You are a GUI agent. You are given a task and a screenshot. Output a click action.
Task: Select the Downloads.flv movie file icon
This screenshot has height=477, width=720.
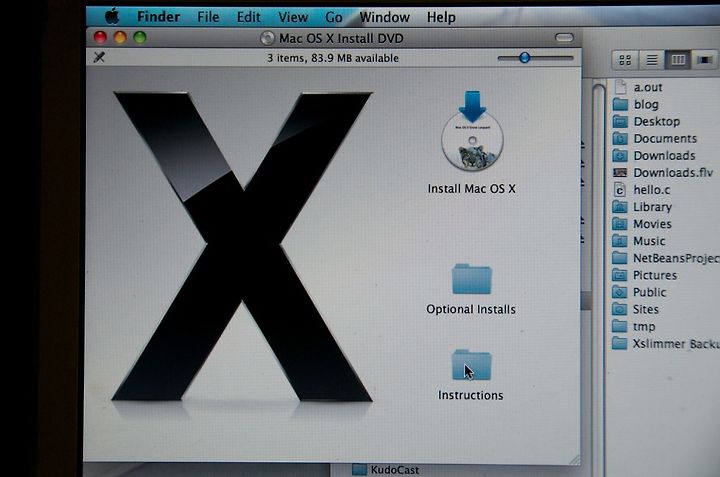click(x=620, y=173)
